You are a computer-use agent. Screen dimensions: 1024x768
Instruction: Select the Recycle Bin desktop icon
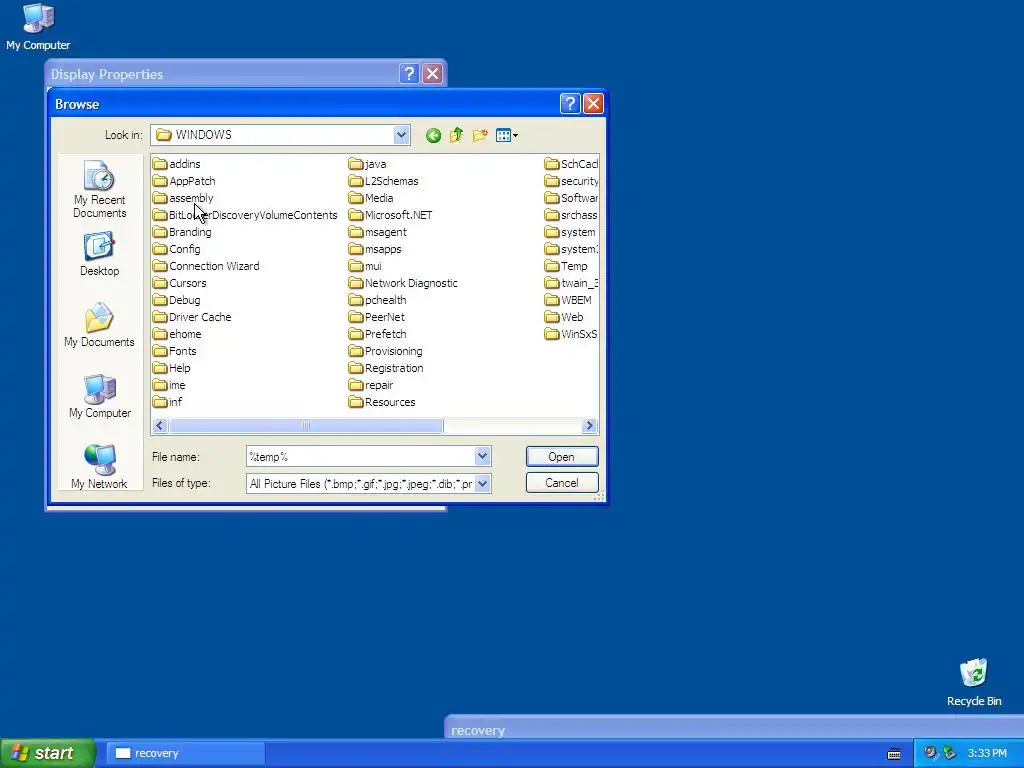tap(974, 682)
